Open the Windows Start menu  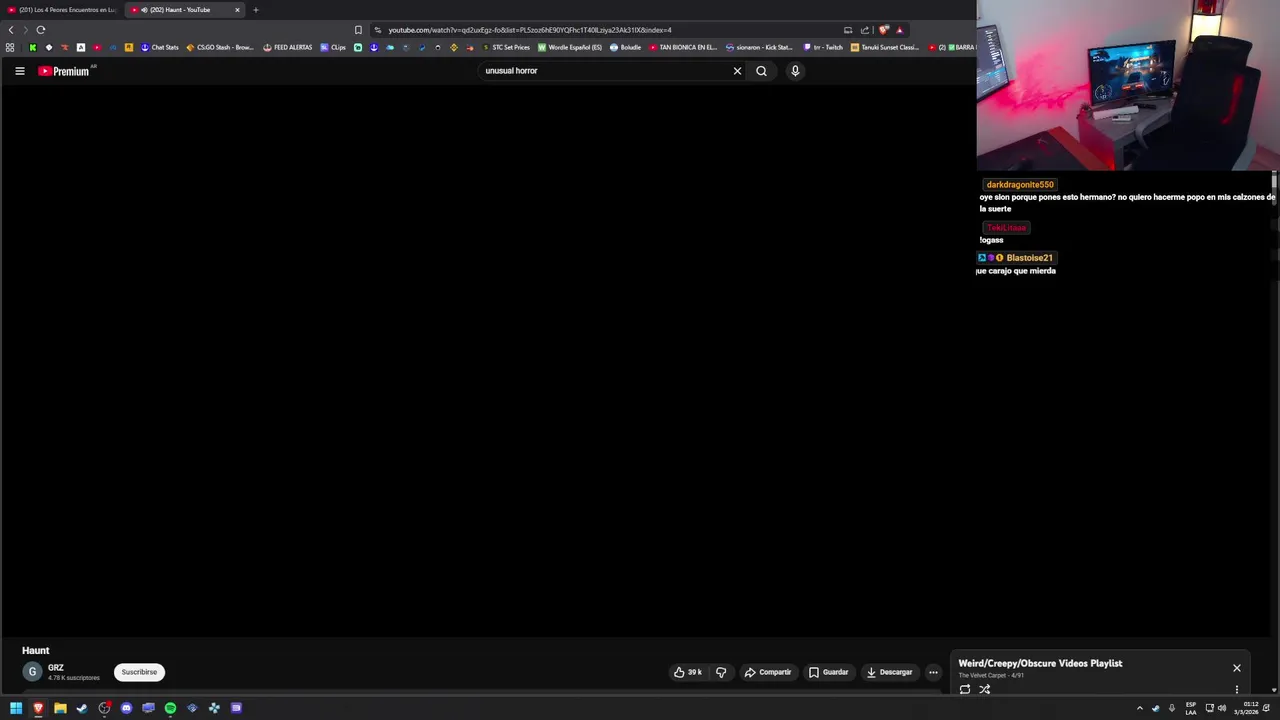click(16, 708)
